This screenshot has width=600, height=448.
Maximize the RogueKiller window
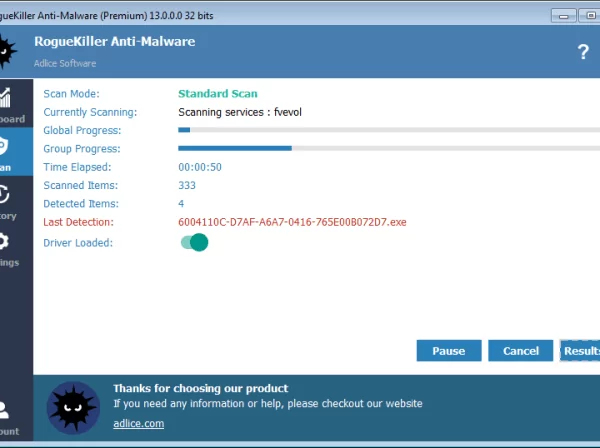coord(590,16)
